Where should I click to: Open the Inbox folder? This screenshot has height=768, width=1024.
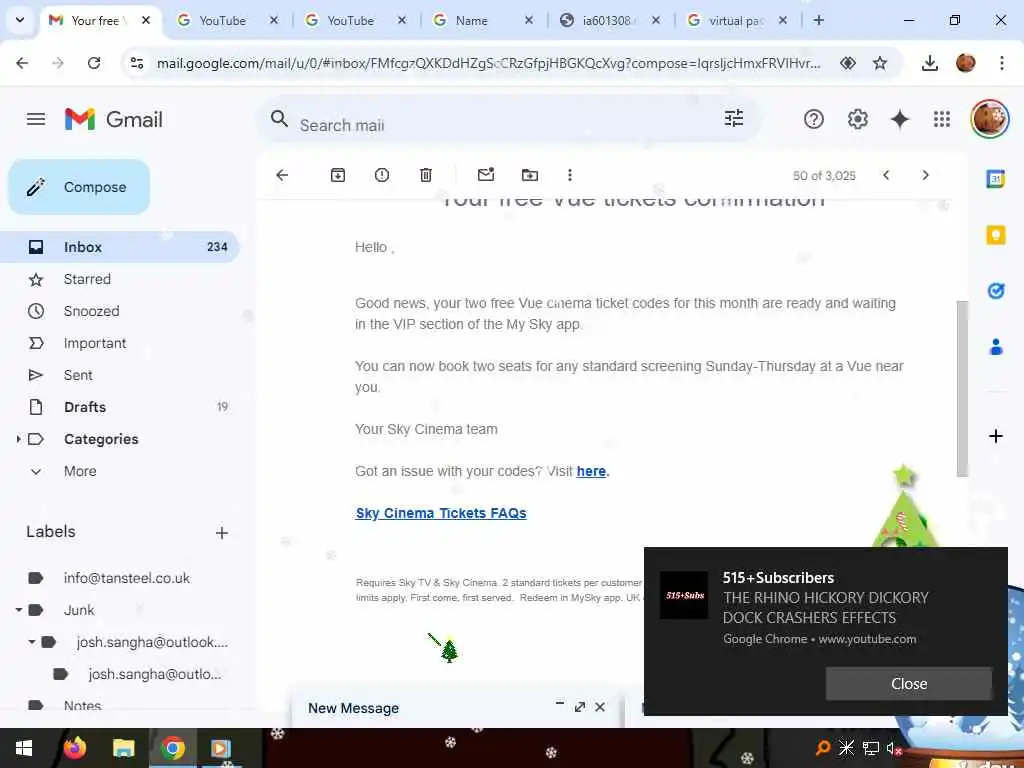(x=120, y=247)
